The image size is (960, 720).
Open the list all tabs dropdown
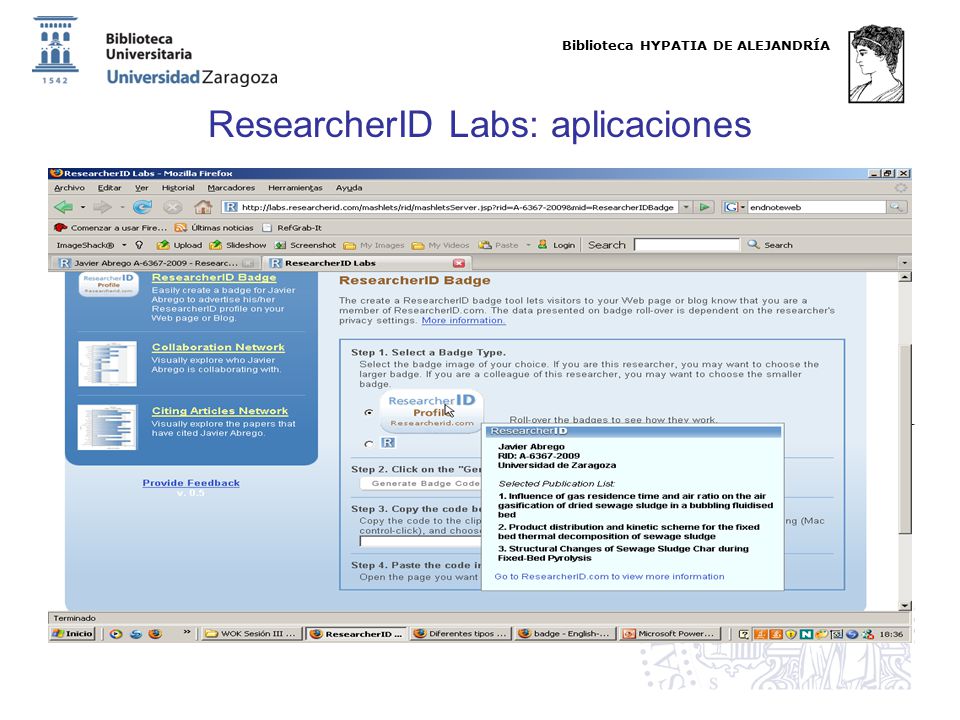(x=904, y=263)
